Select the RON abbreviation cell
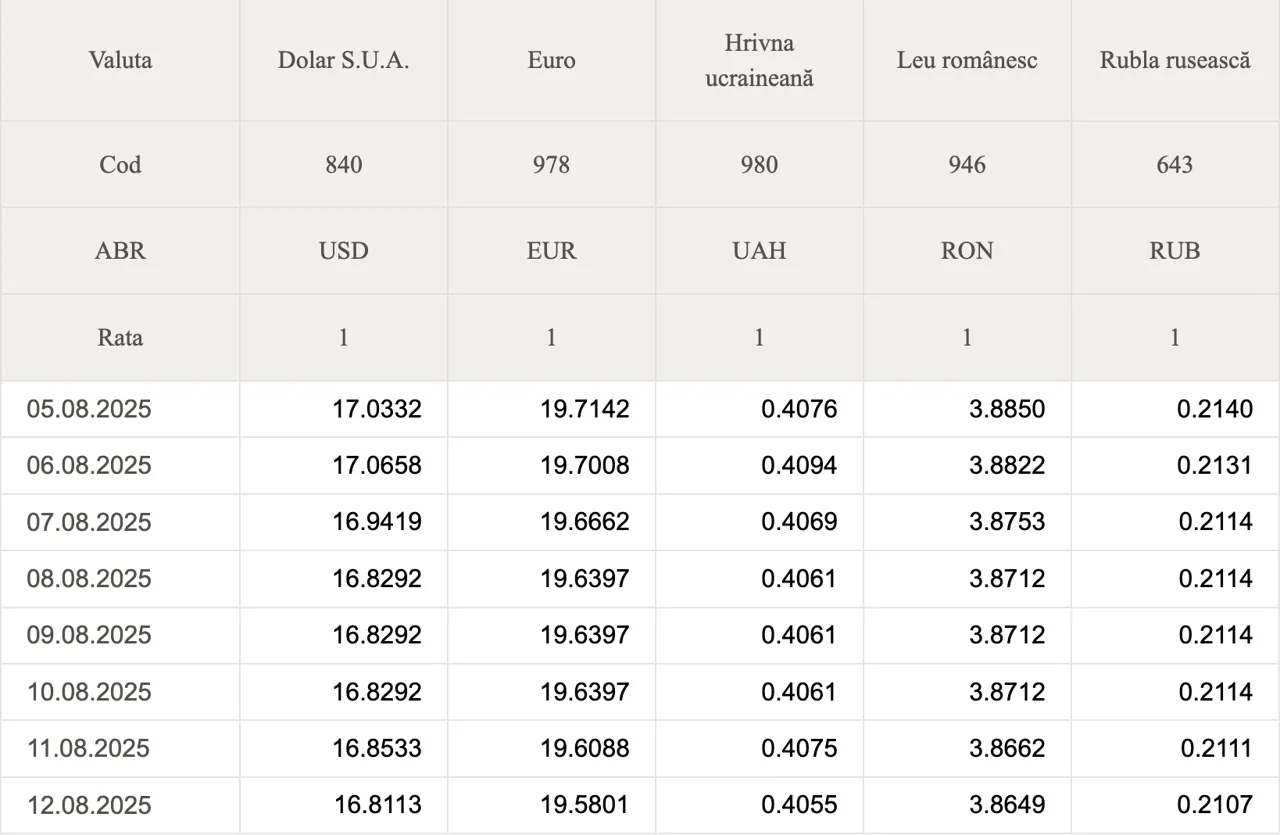Image resolution: width=1280 pixels, height=835 pixels. pos(967,251)
